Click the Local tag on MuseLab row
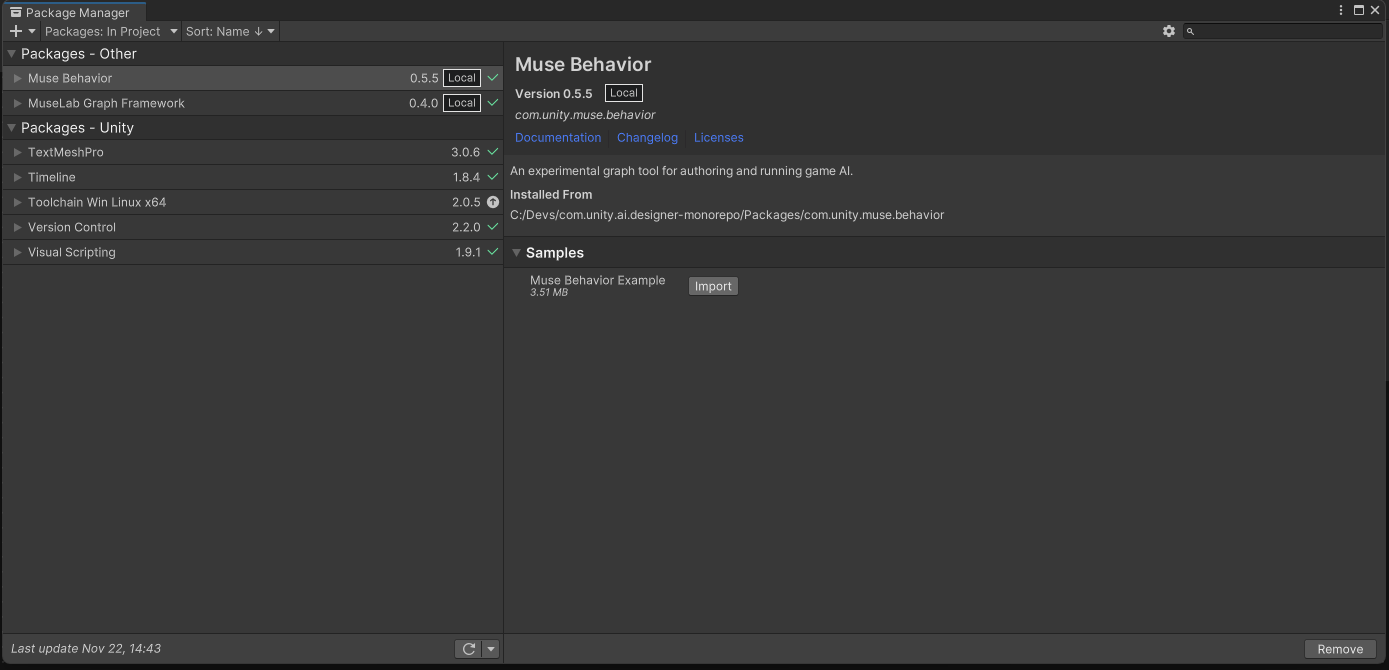 pyautogui.click(x=462, y=103)
